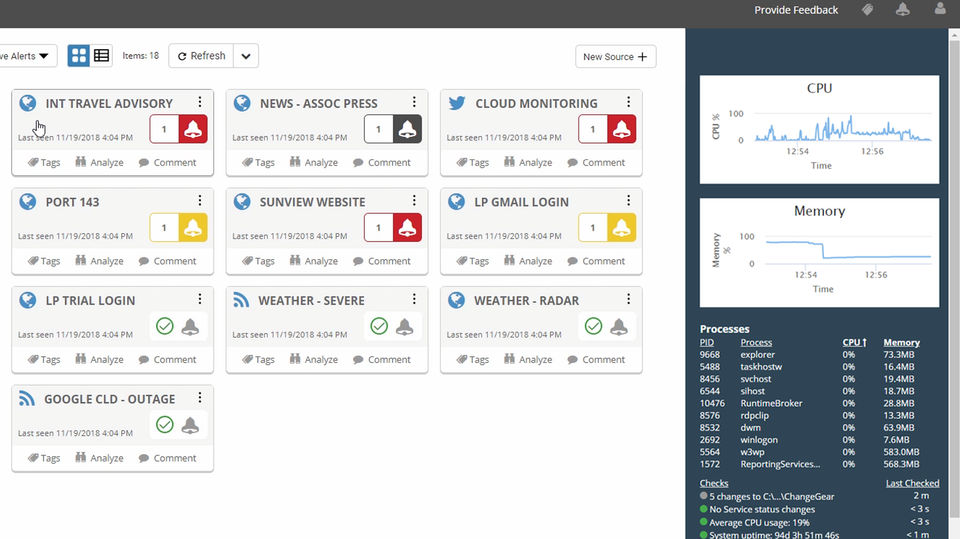The height and width of the screenshot is (539, 960).
Task: Open the user profile icon in top bar
Action: click(940, 9)
